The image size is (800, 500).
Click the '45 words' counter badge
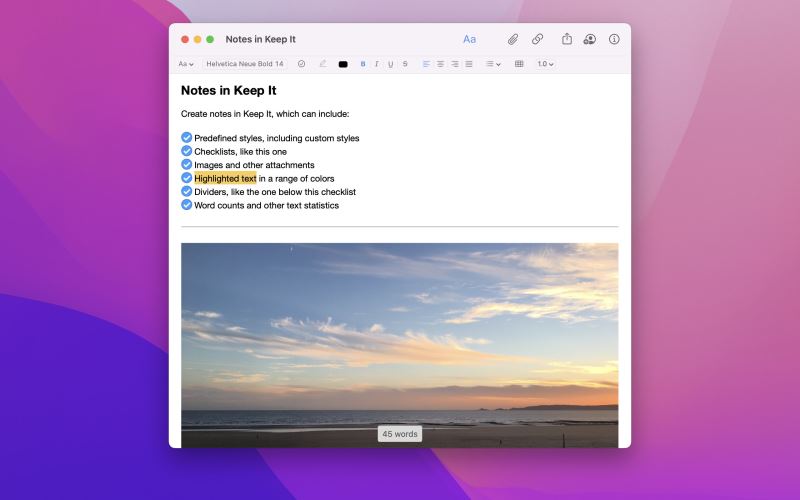[400, 434]
